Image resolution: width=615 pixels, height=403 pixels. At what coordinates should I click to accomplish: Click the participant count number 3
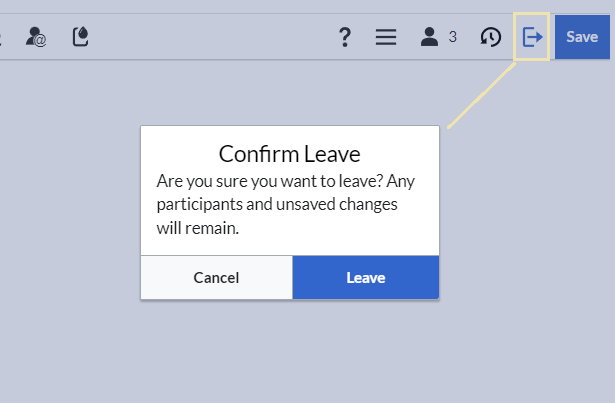tap(452, 37)
